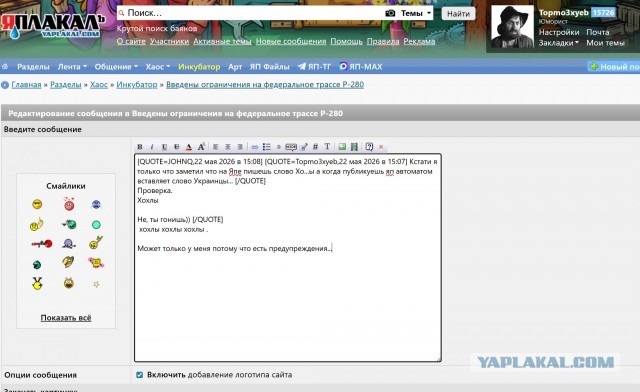
Task: Open 'ЯП-MAX' in navigation bar
Action: [361, 67]
